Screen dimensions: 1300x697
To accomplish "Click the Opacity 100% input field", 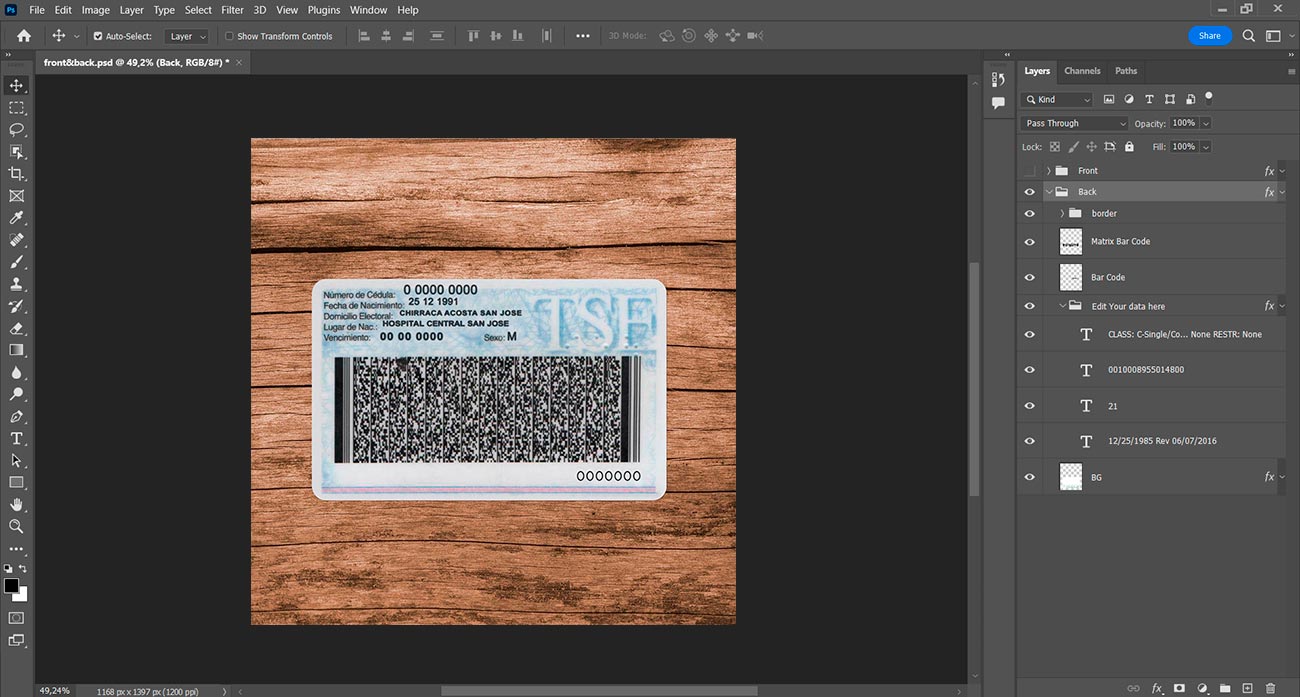I will tap(1184, 123).
